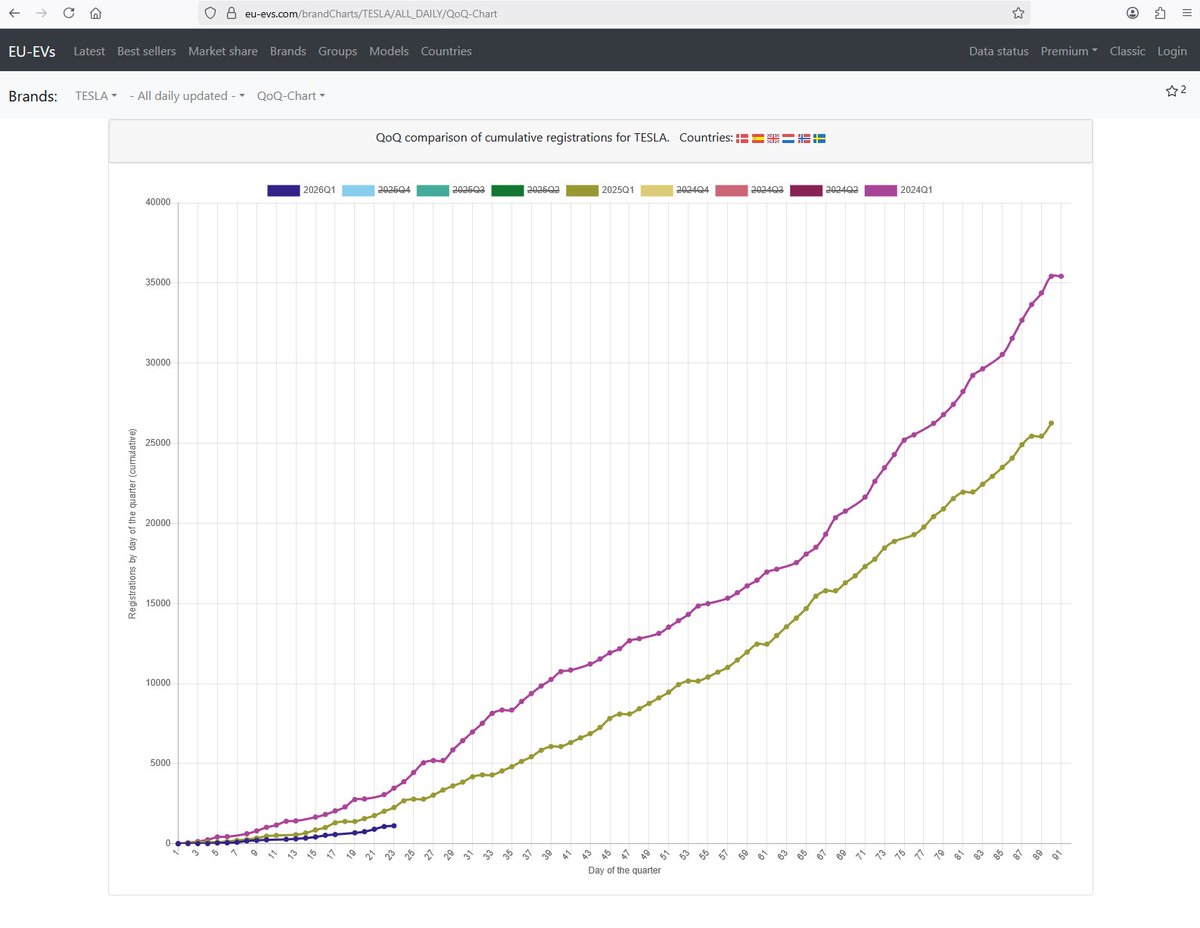Click the Norway flag icon
The height and width of the screenshot is (928, 1200).
pos(804,138)
